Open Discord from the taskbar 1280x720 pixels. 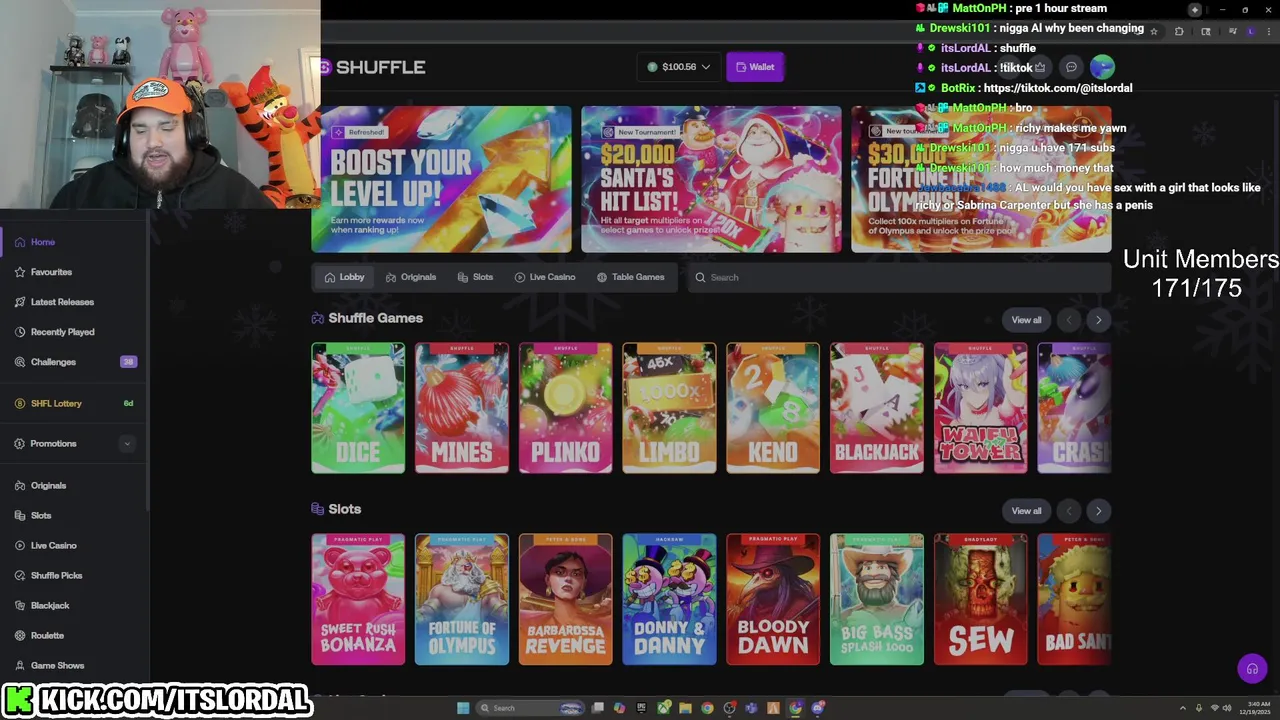click(817, 708)
